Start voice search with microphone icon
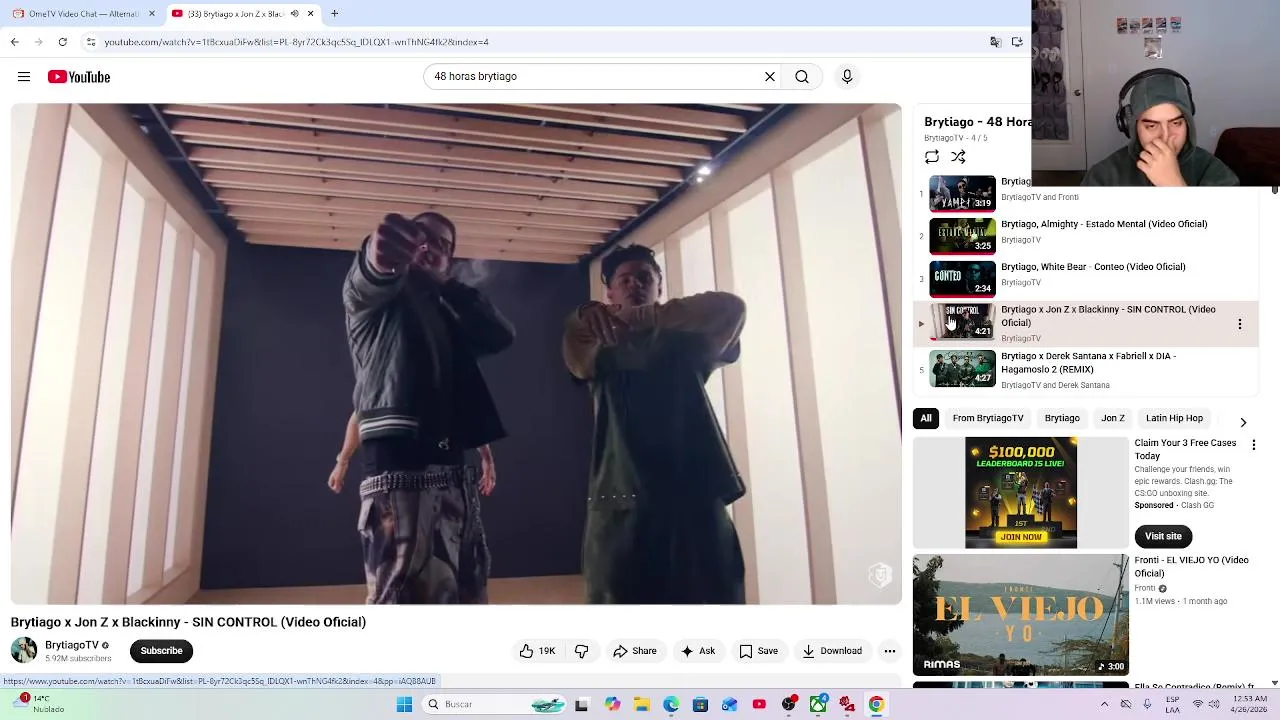Screen dimensions: 1280x720 click(847, 77)
